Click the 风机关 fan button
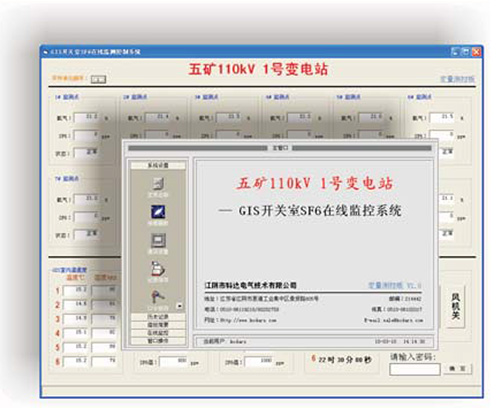 [x=456, y=306]
